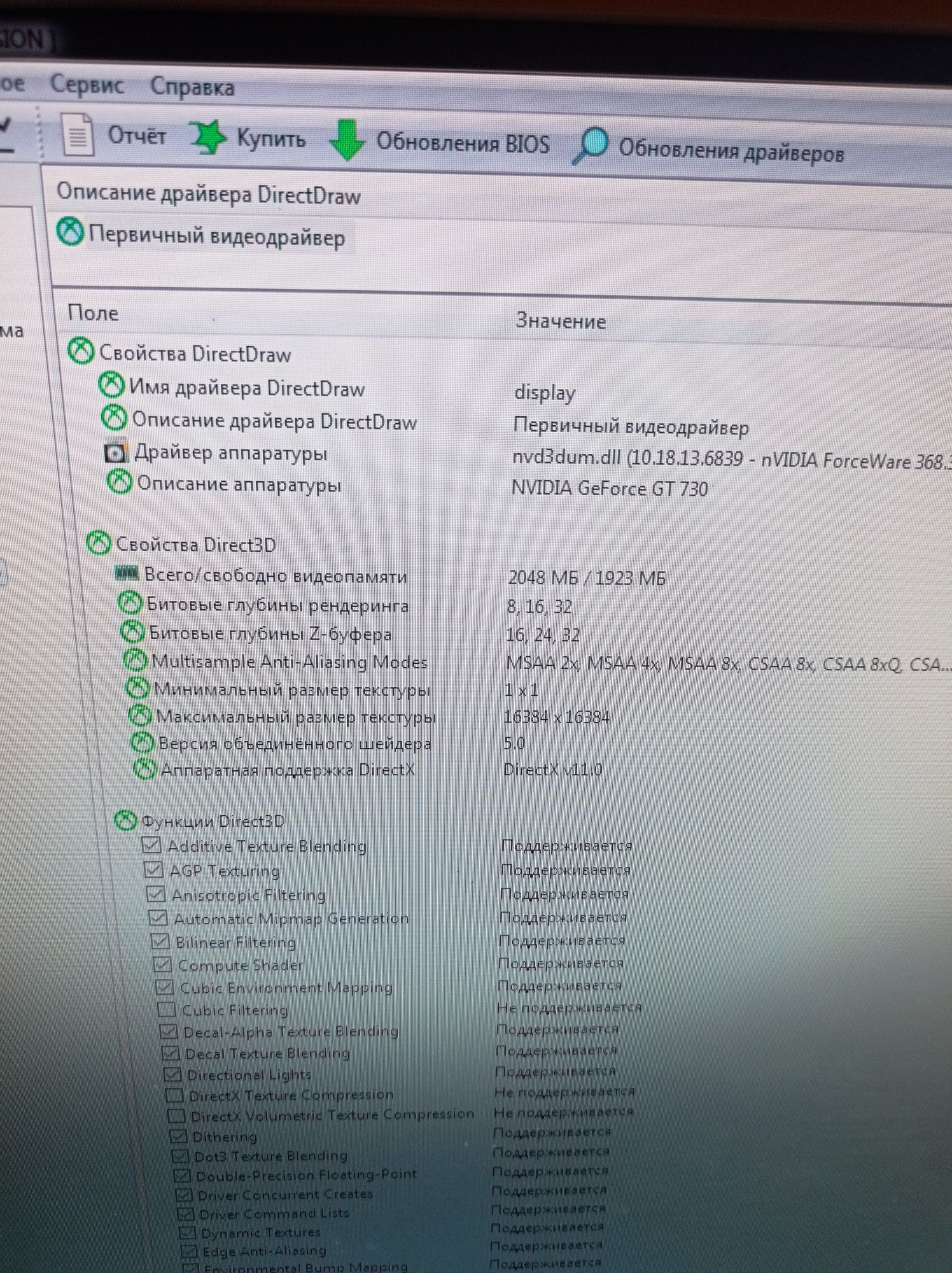The height and width of the screenshot is (1273, 952).
Task: Select the Double-Precision Floating-Point row
Action: (x=392, y=1174)
